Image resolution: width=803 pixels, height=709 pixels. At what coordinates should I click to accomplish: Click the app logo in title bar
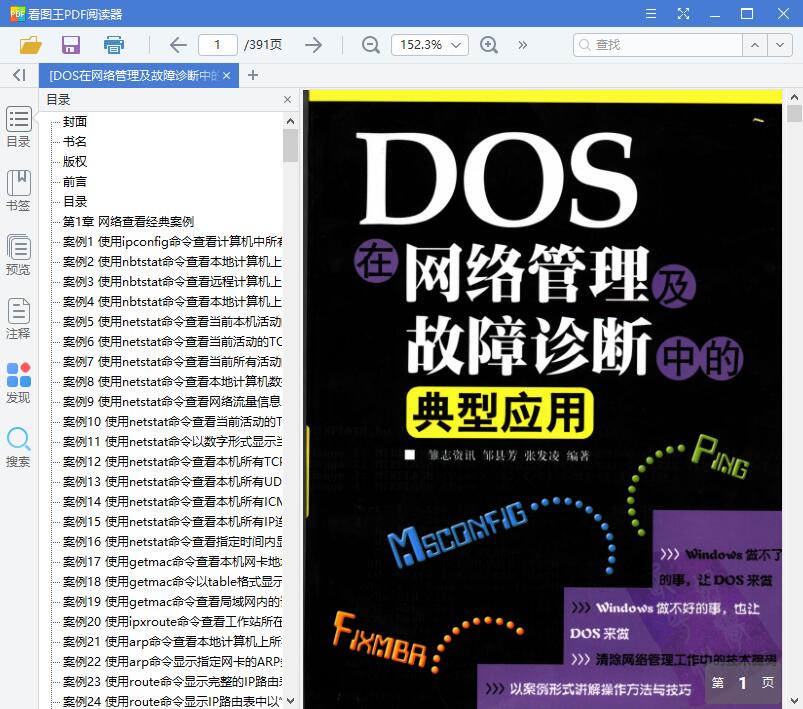(17, 14)
